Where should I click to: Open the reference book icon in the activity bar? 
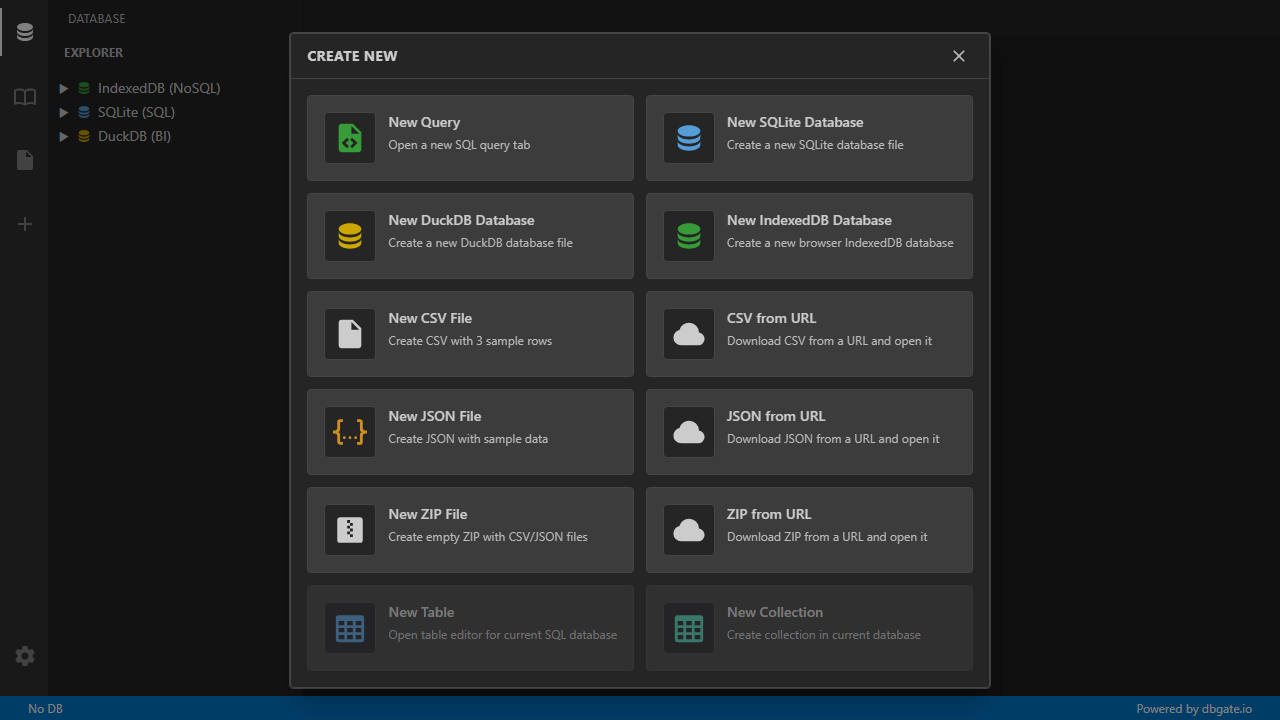coord(24,97)
